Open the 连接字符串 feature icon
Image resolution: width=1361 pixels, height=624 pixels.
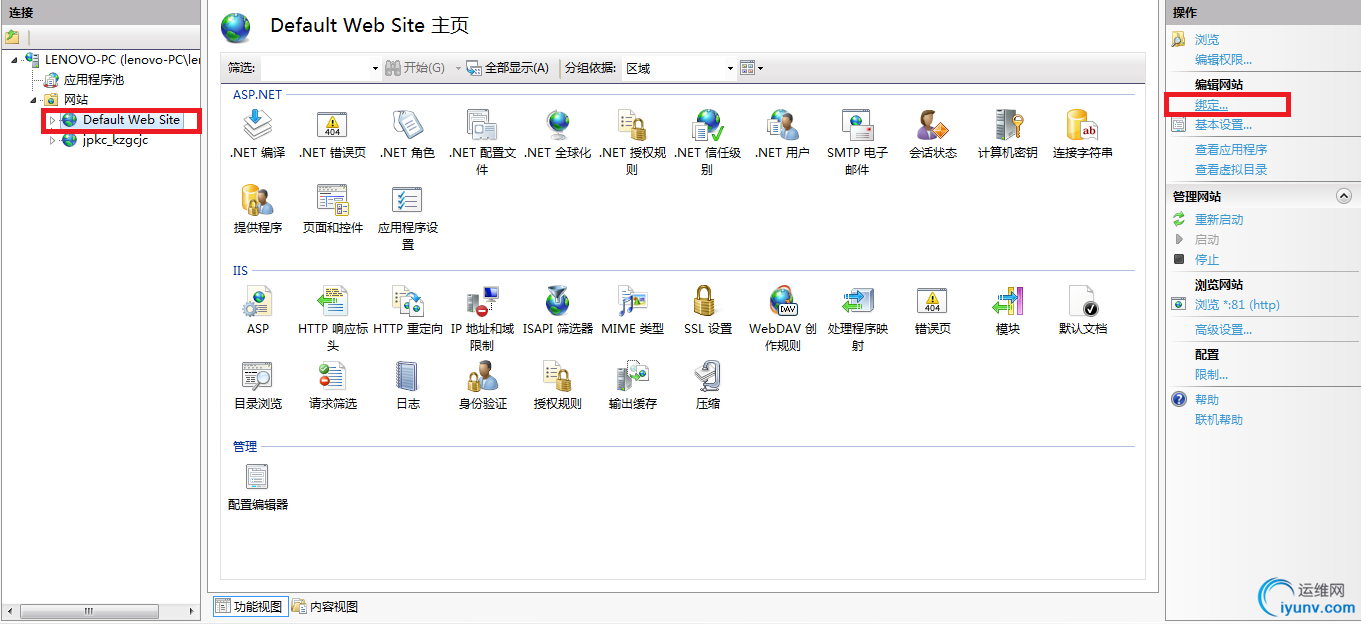point(1082,126)
